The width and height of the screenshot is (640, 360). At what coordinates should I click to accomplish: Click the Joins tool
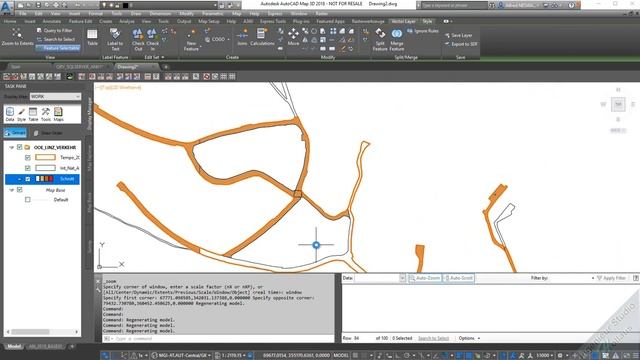[x=242, y=37]
